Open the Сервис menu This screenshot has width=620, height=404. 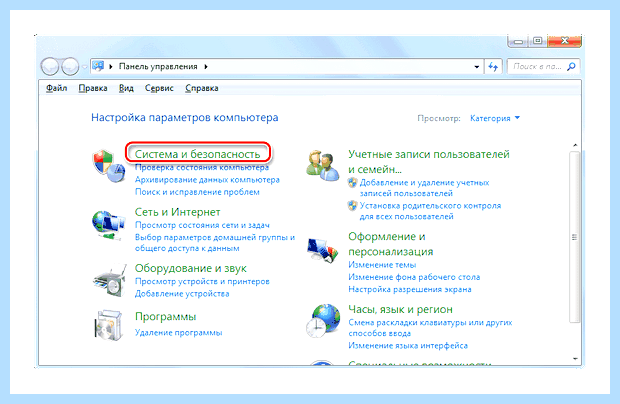click(x=159, y=88)
